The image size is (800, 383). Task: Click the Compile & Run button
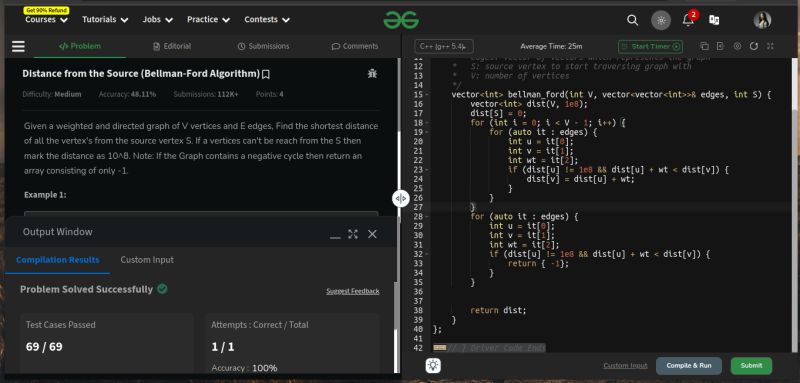[689, 366]
